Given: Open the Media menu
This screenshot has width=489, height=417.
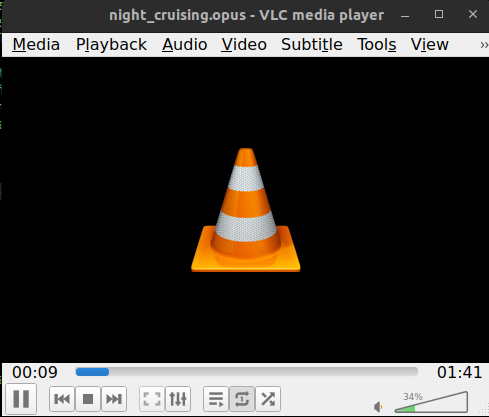Looking at the screenshot, I should (x=36, y=45).
